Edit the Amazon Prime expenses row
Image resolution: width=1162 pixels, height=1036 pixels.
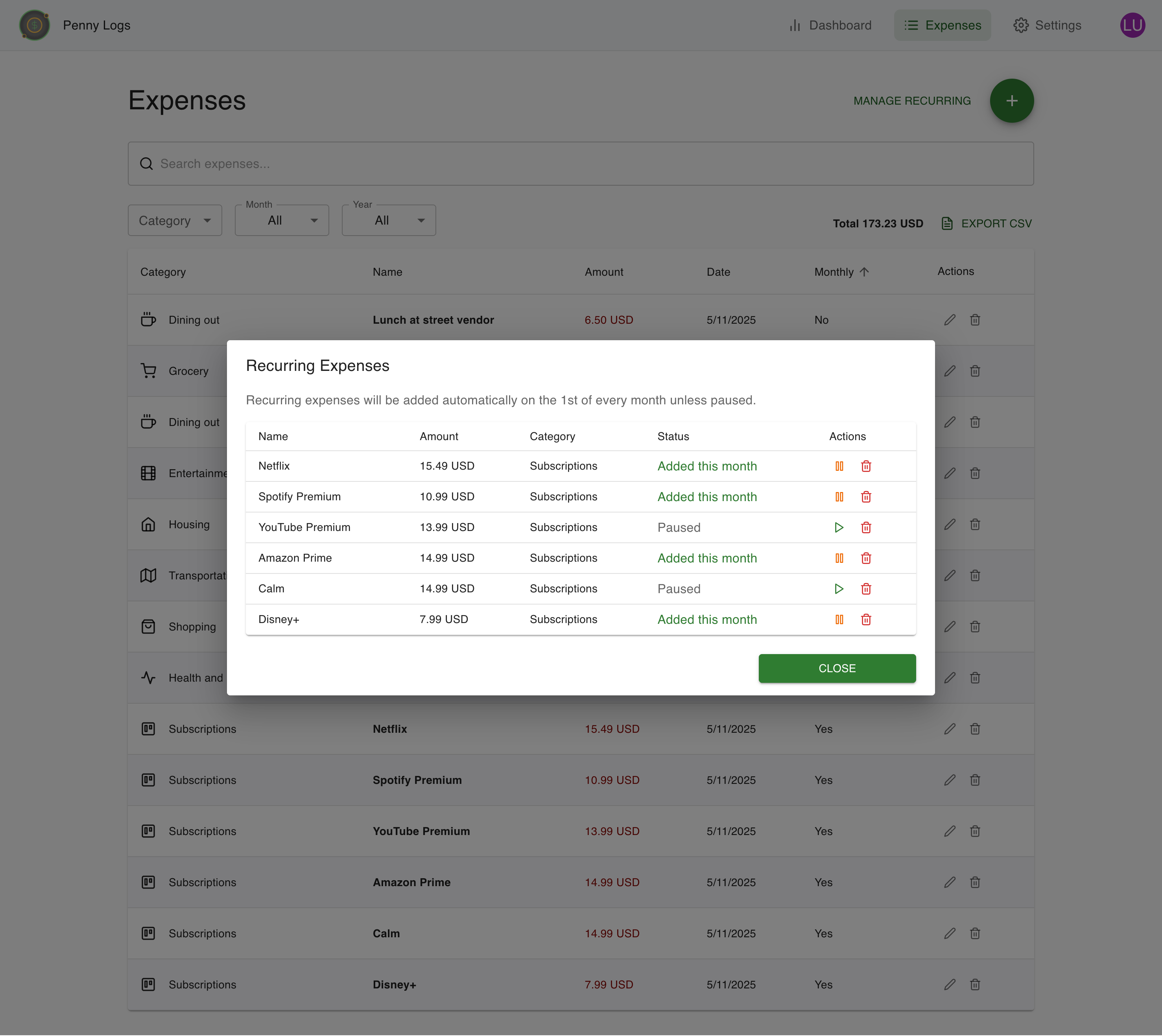point(950,882)
